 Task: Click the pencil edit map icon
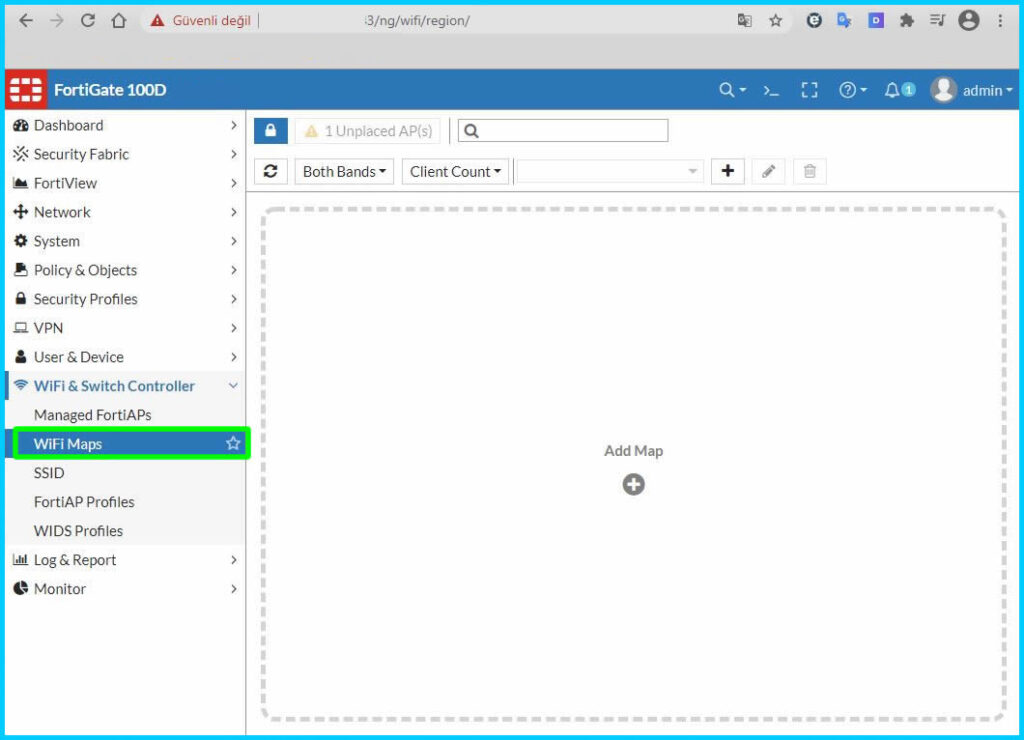(769, 171)
